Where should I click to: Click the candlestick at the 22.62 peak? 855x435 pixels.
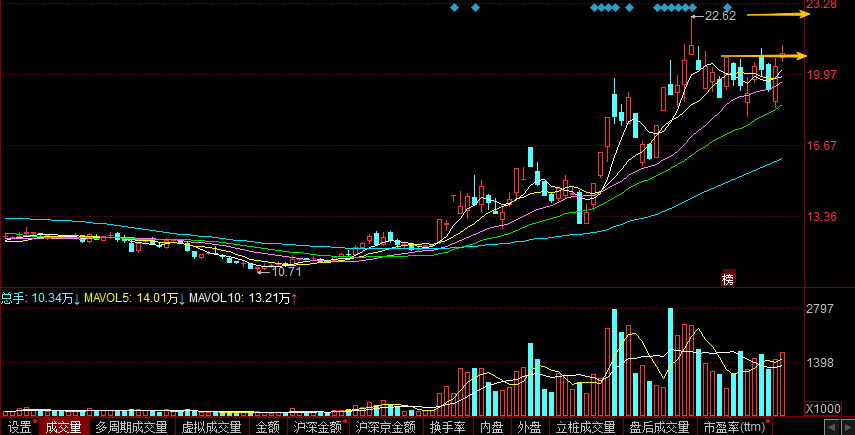[x=691, y=50]
